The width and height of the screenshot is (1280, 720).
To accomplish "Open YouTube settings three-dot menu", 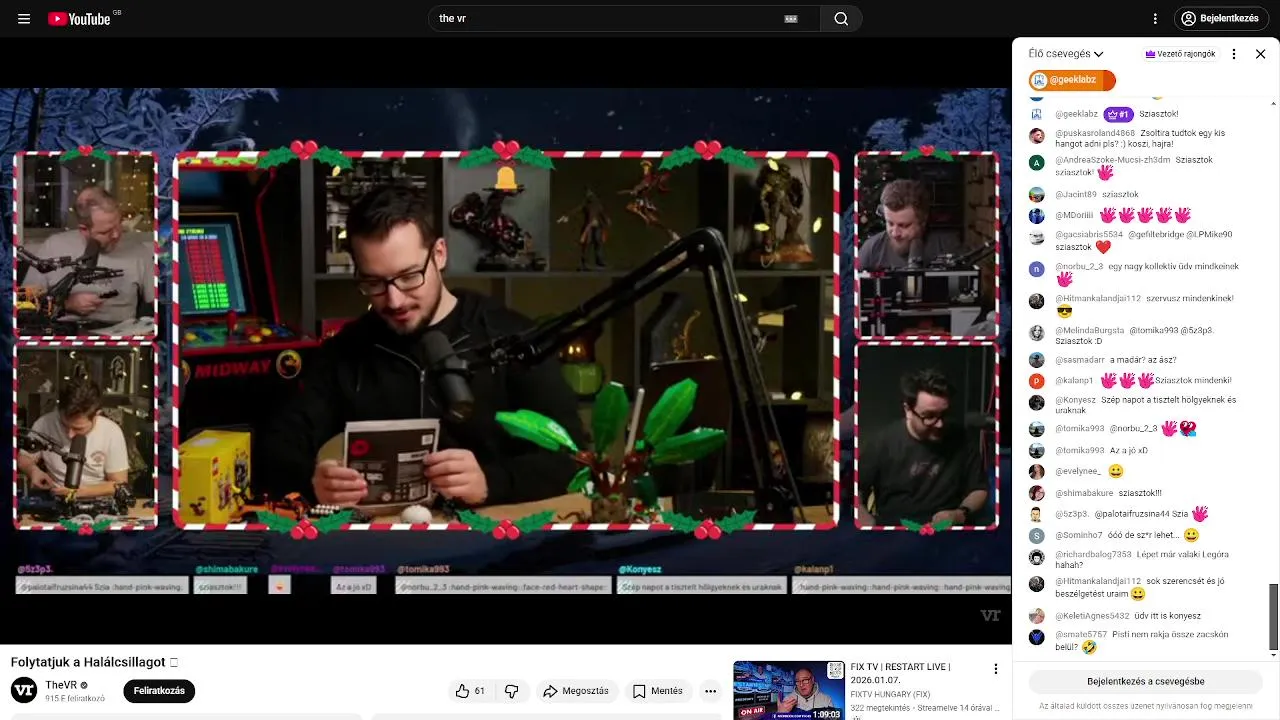I will pyautogui.click(x=1155, y=18).
